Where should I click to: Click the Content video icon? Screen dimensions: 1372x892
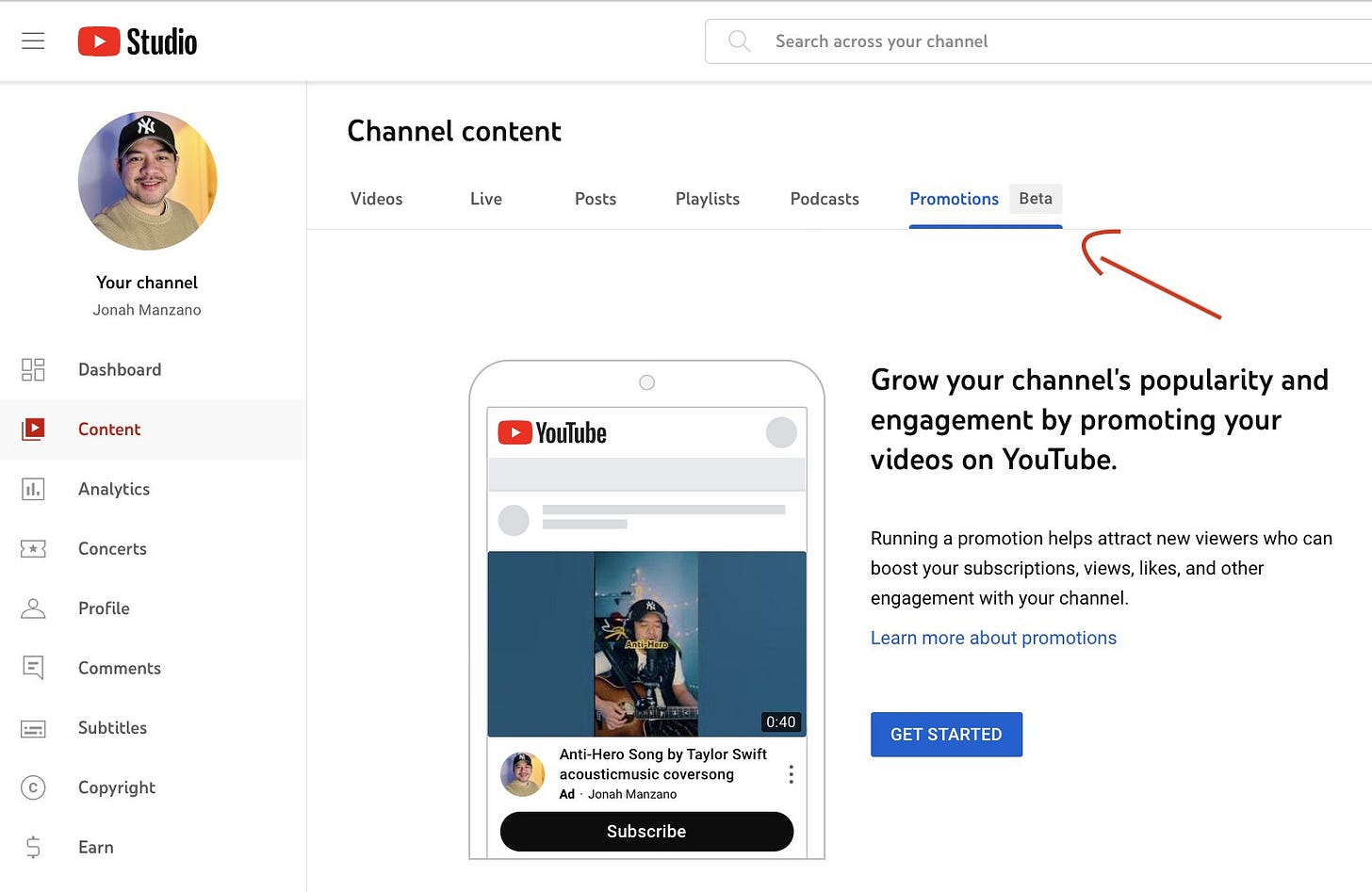click(33, 430)
